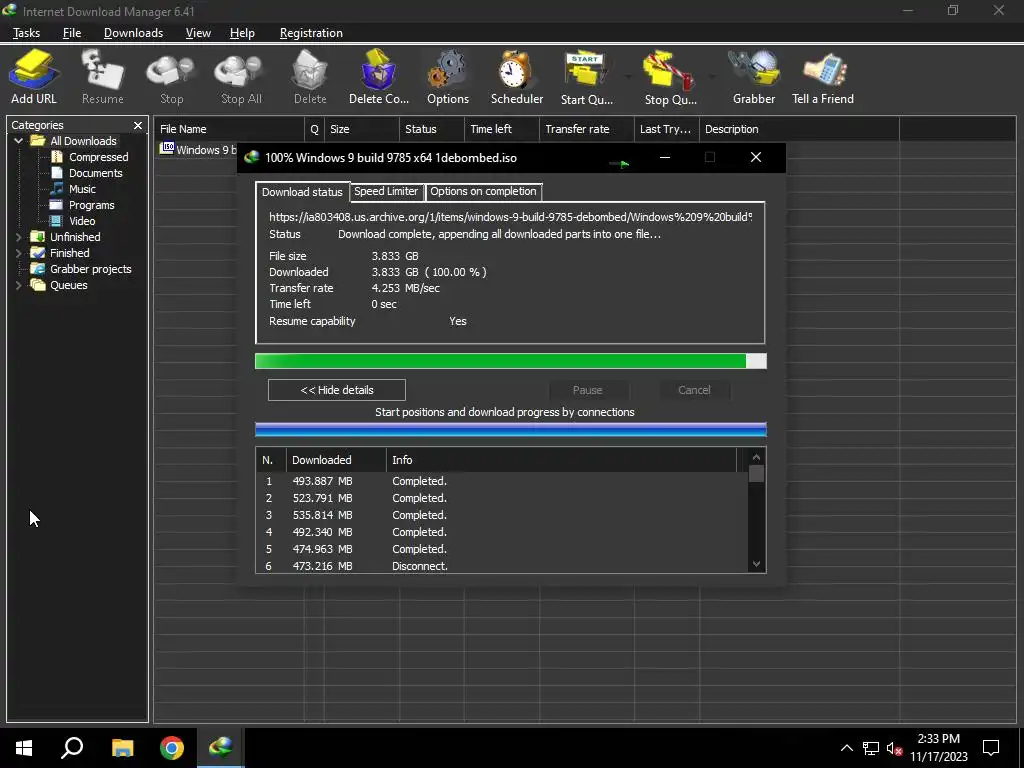Open the Grabber tool
Screen dimensions: 1024x768
point(754,77)
